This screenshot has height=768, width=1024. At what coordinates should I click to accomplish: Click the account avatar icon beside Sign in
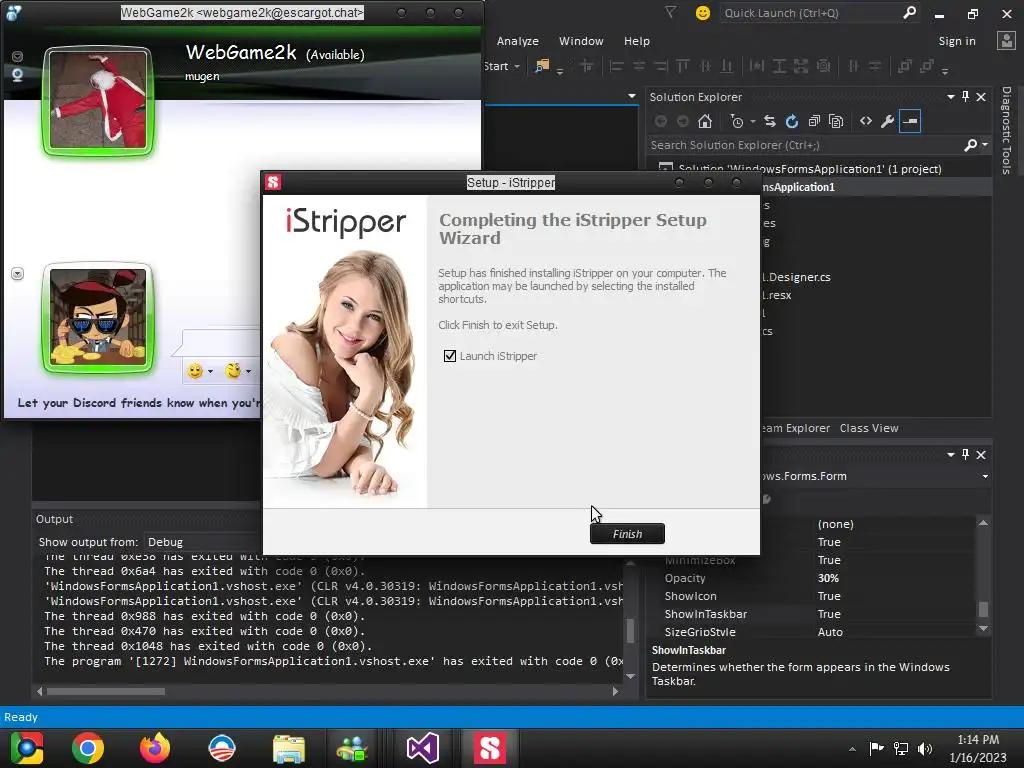coord(1006,40)
